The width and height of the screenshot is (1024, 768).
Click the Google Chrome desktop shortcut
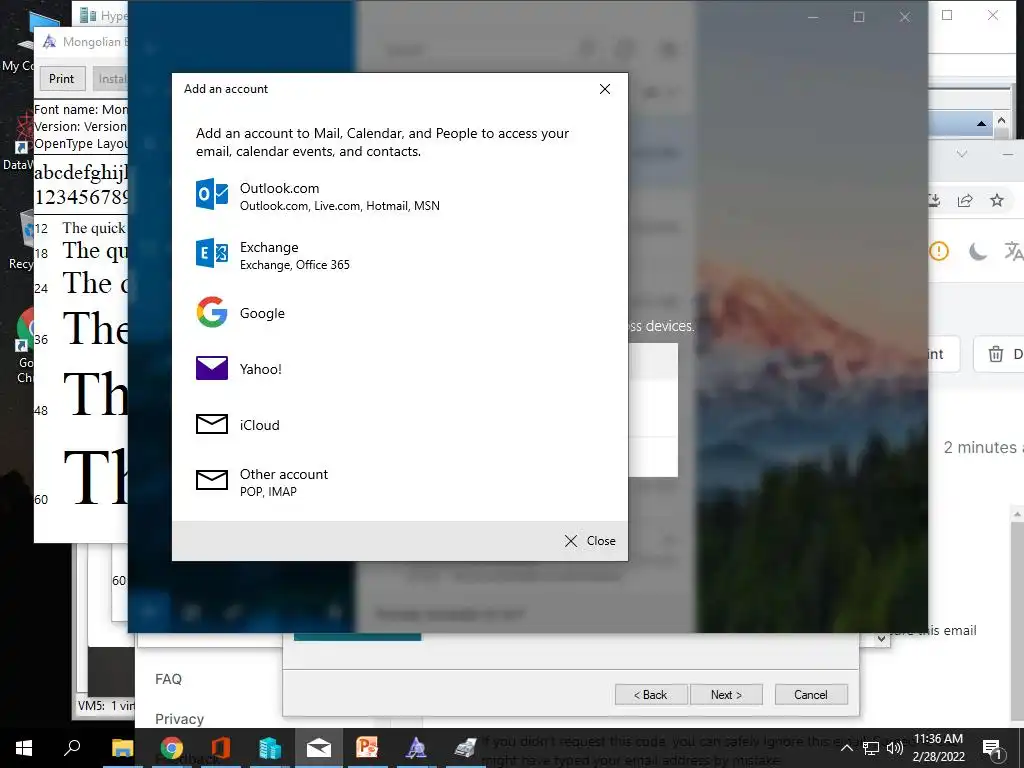point(24,346)
